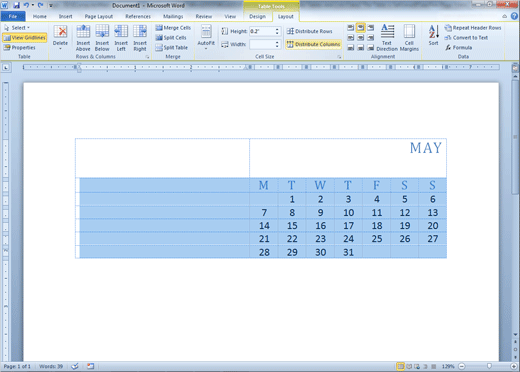Click the Width stepper arrows
Screen dimensions: 520x372
pos(277,44)
